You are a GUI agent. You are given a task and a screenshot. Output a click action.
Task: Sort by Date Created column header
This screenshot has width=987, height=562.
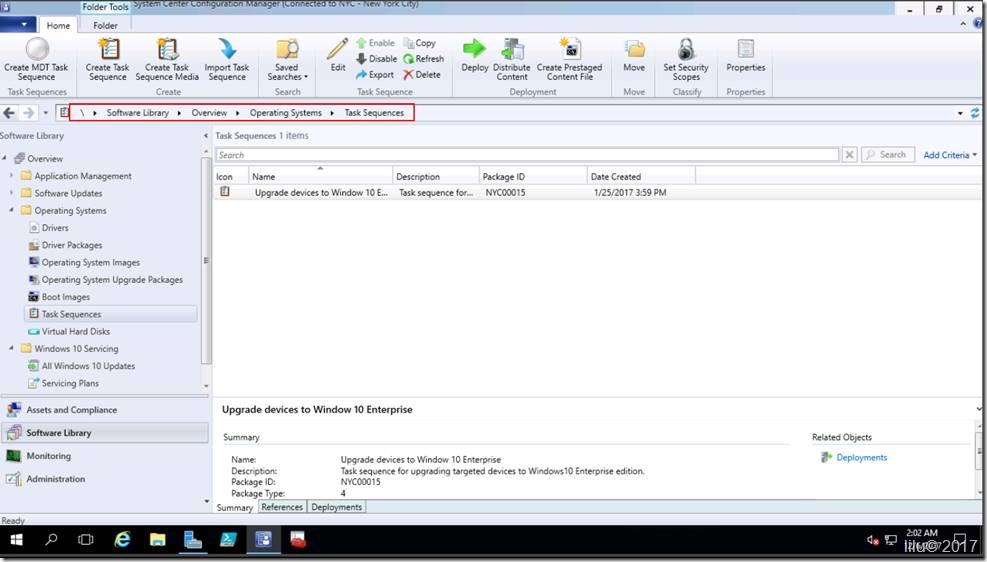[641, 176]
